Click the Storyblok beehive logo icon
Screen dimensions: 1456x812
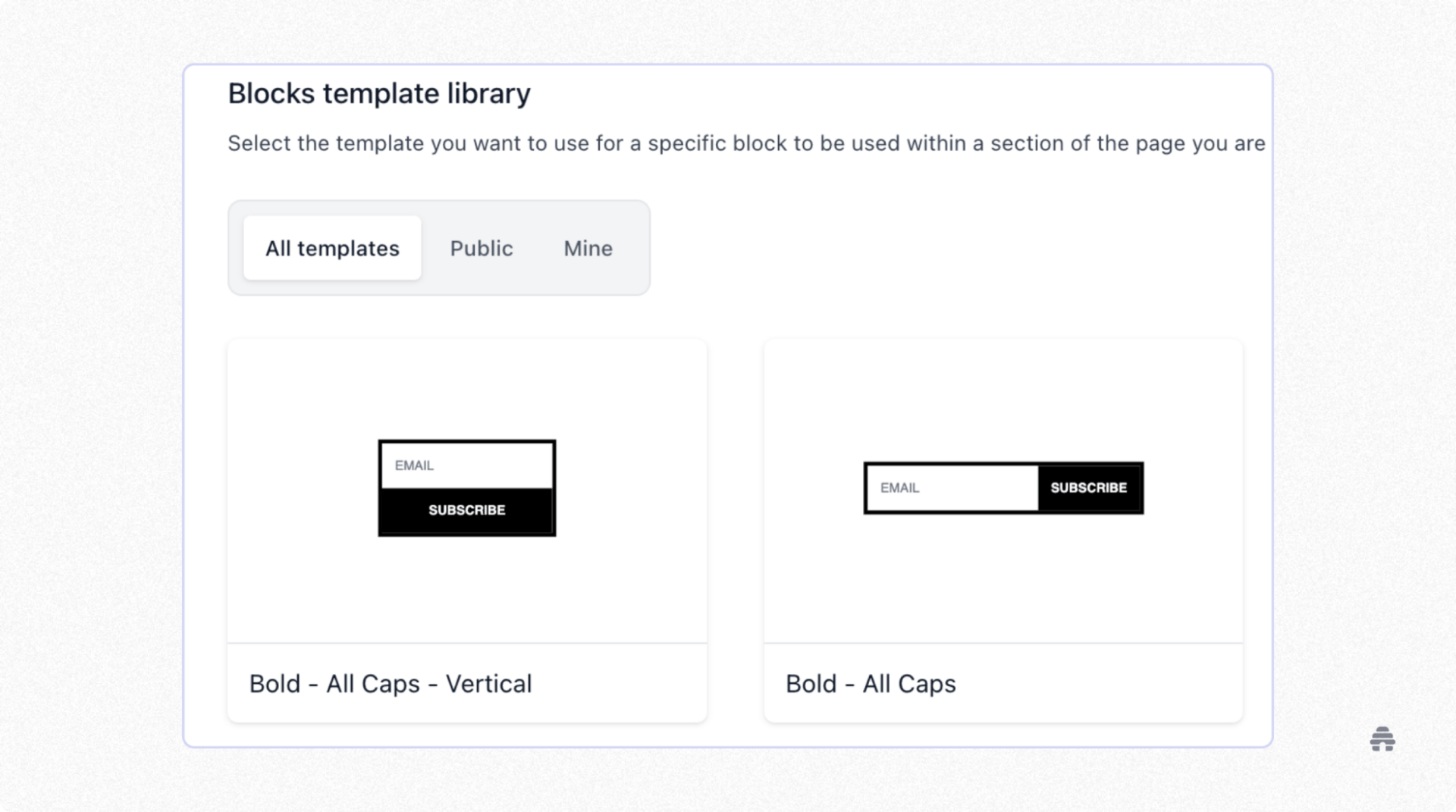(1382, 740)
